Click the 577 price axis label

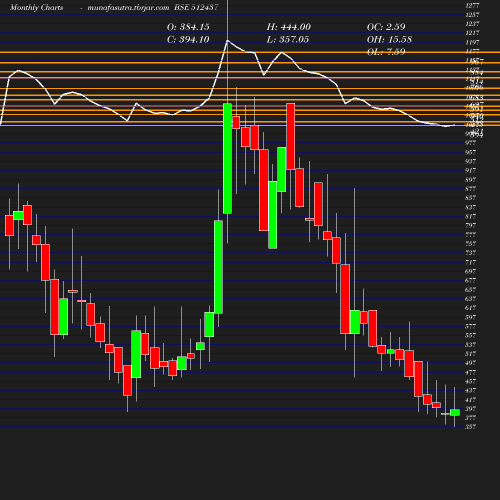(x=470, y=326)
